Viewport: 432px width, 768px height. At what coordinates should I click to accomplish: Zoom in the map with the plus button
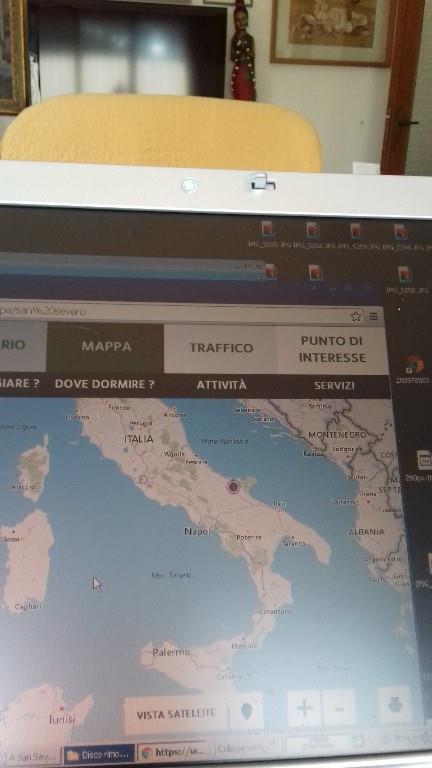click(x=304, y=708)
